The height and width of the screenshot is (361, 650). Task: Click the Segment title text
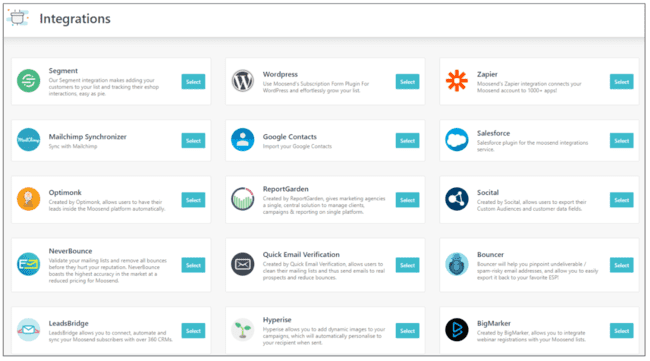click(x=63, y=71)
